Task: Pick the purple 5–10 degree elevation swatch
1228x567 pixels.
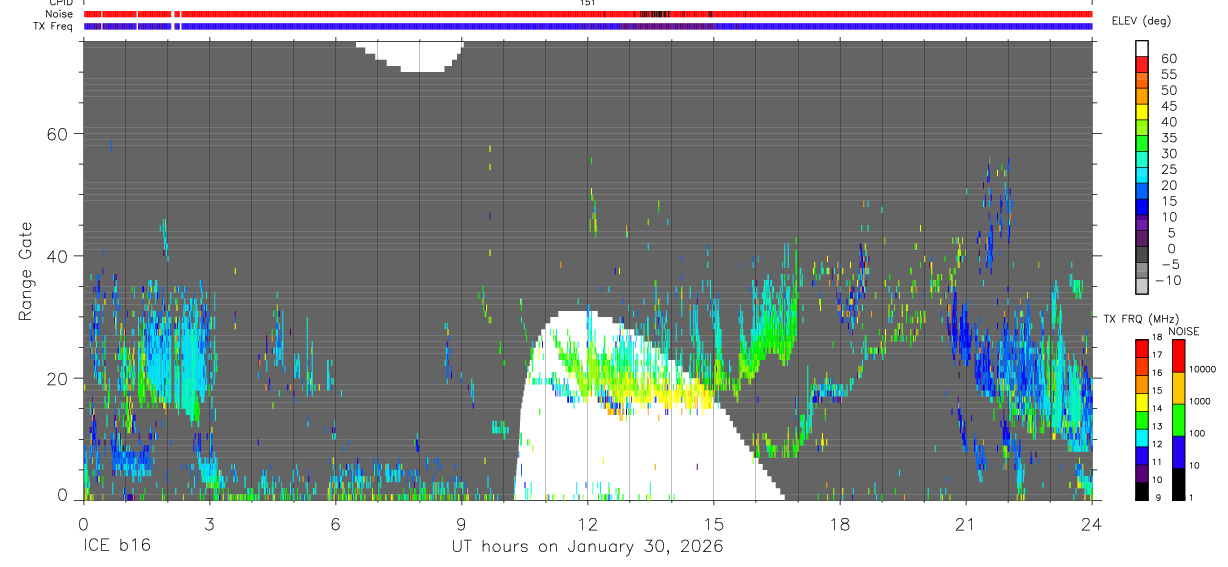Action: (x=1142, y=223)
